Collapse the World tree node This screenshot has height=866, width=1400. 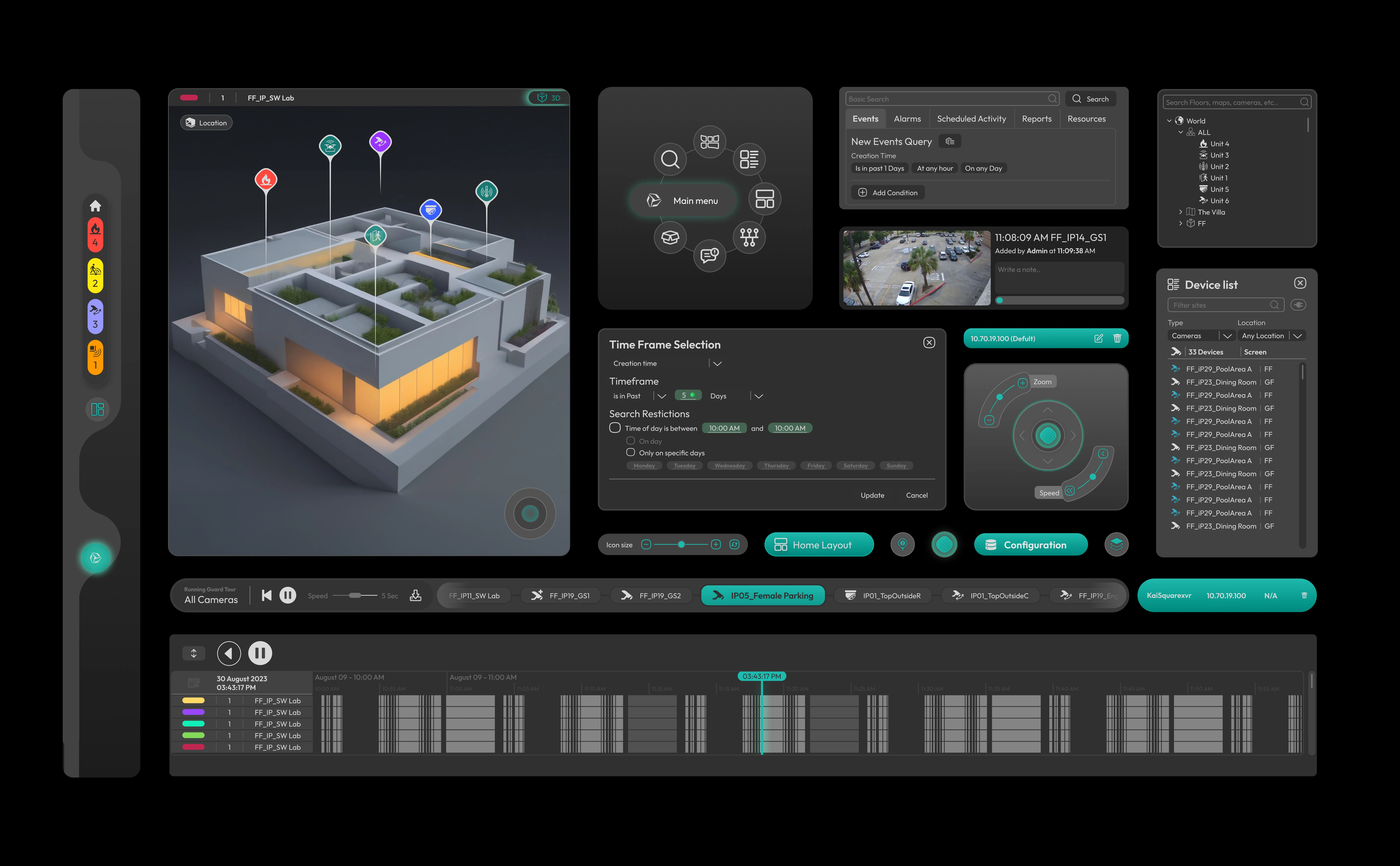(1169, 121)
